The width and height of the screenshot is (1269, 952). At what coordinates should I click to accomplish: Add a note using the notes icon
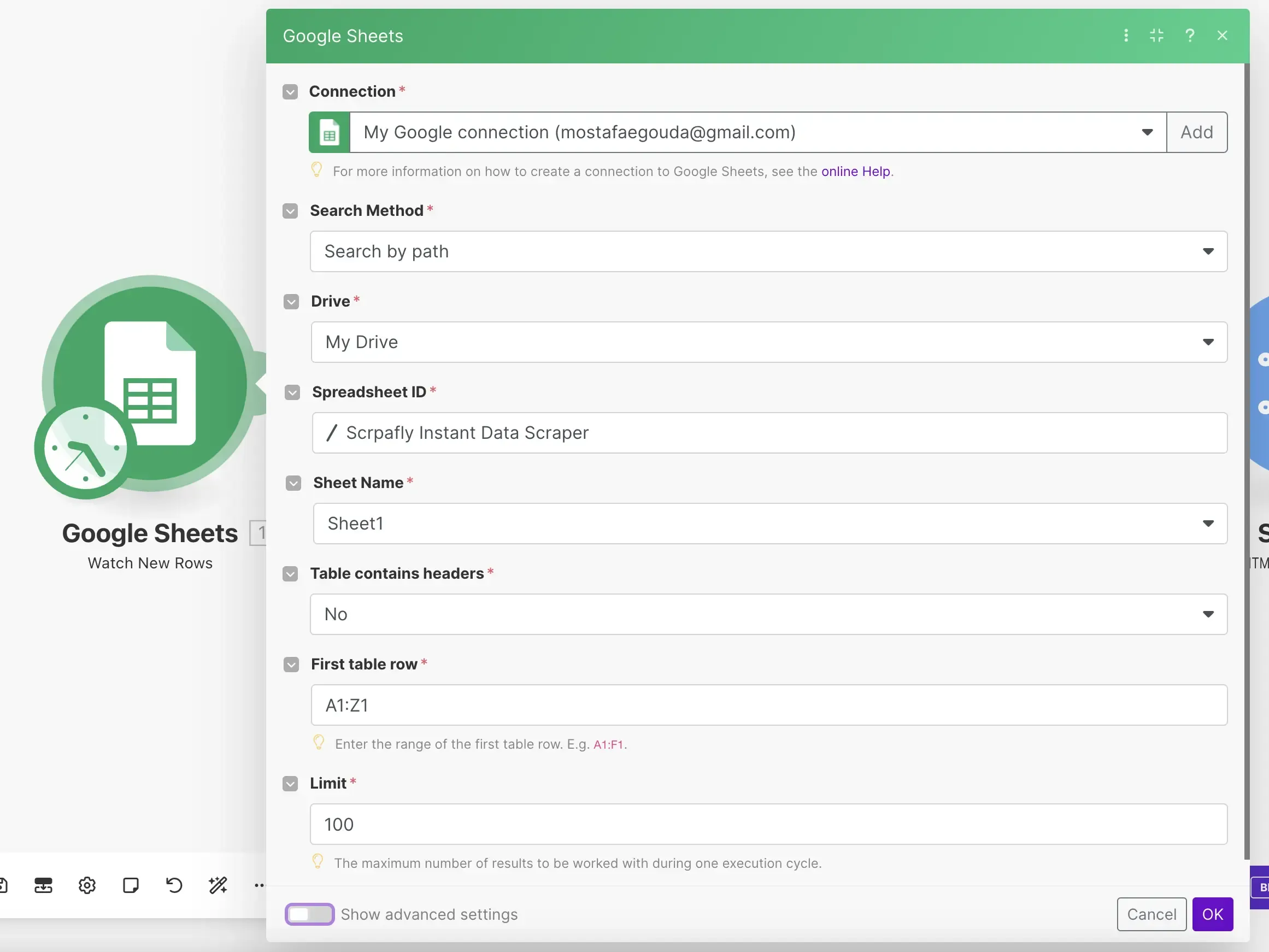tap(131, 885)
